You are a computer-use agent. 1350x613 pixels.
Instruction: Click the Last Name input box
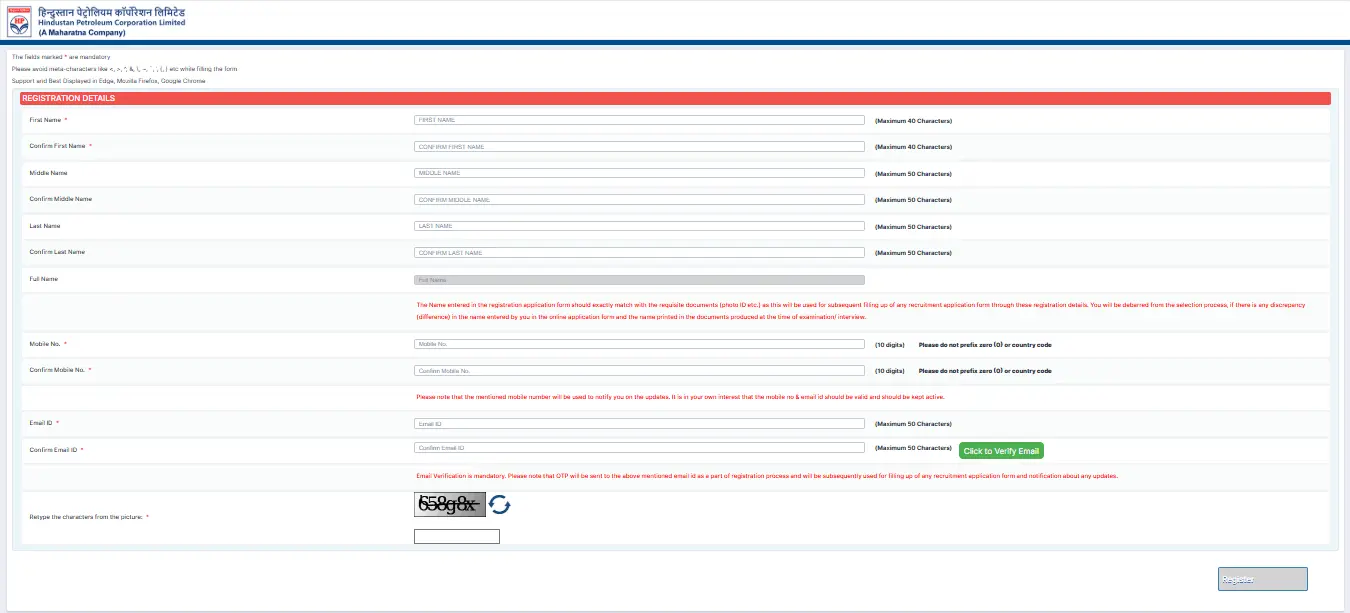[x=639, y=226]
